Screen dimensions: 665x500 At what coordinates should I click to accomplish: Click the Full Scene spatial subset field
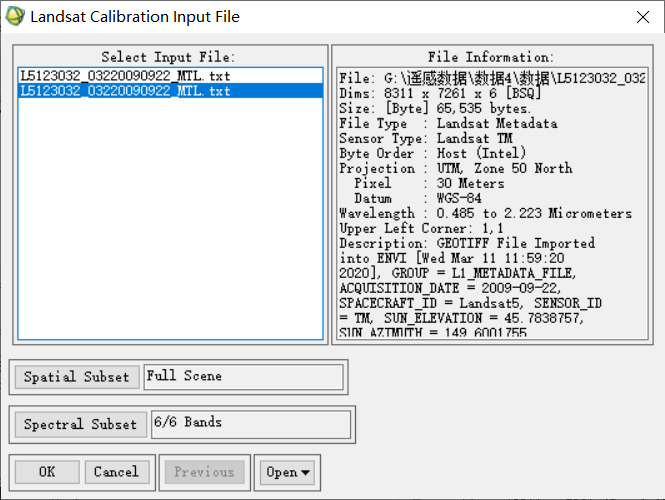243,377
